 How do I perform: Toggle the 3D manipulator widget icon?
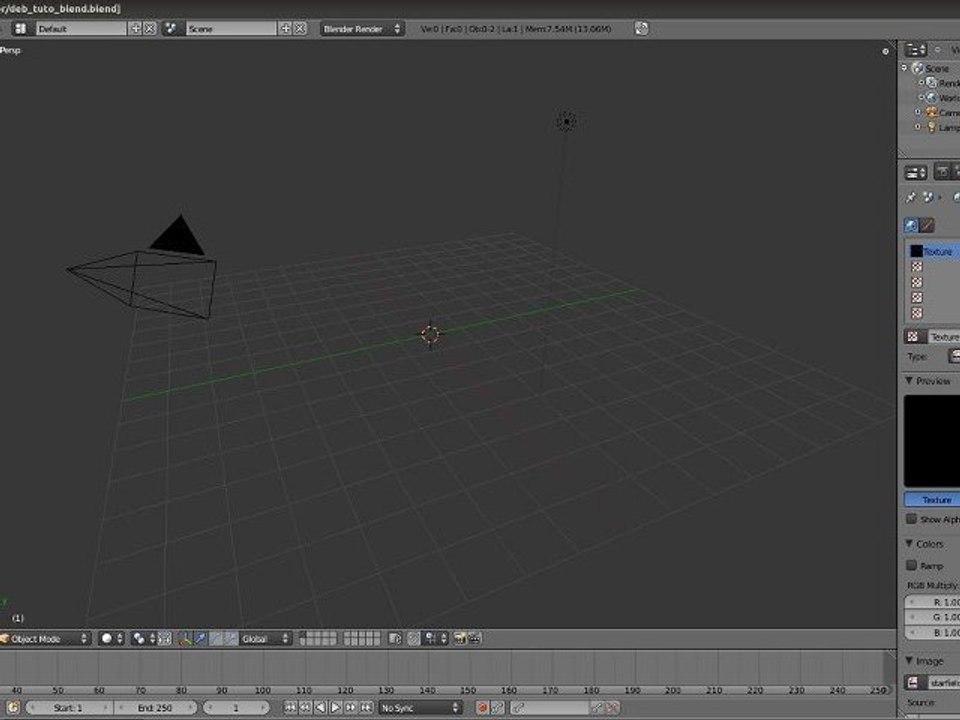[185, 639]
